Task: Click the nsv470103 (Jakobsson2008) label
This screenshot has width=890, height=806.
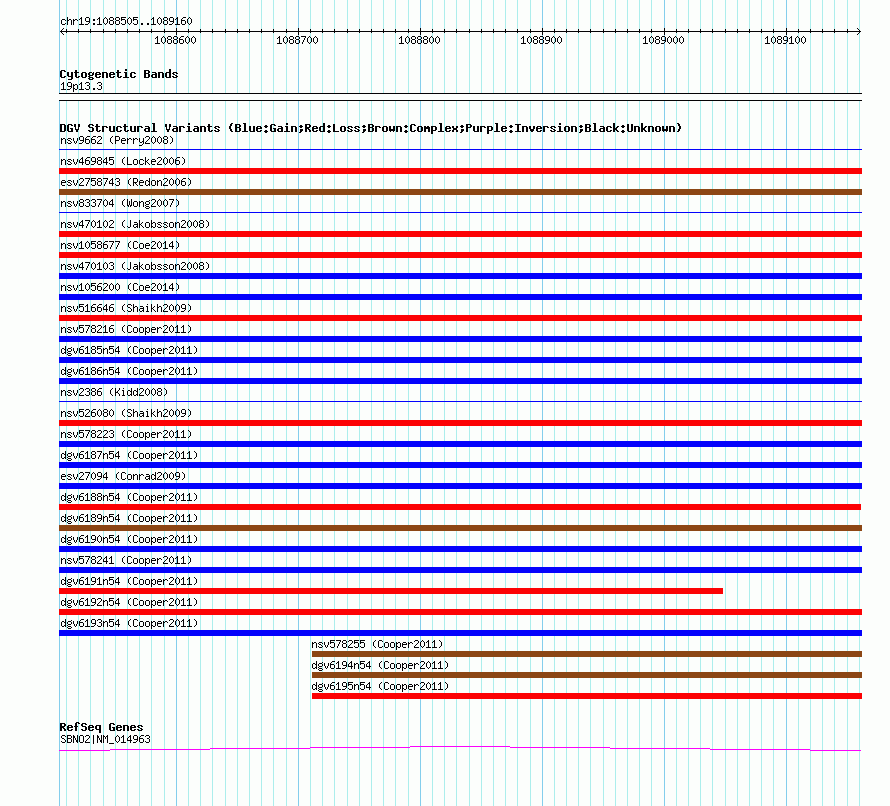Action: tap(135, 266)
